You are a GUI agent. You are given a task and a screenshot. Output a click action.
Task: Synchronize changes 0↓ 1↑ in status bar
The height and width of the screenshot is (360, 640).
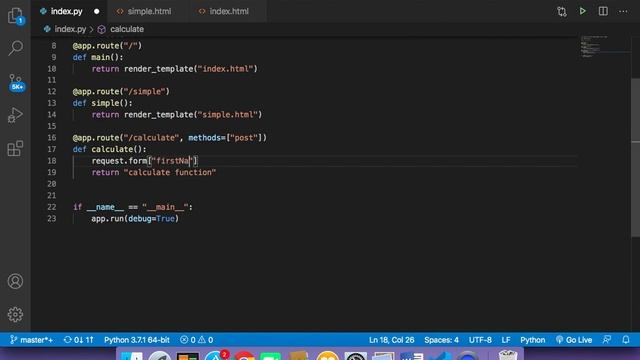[79, 340]
